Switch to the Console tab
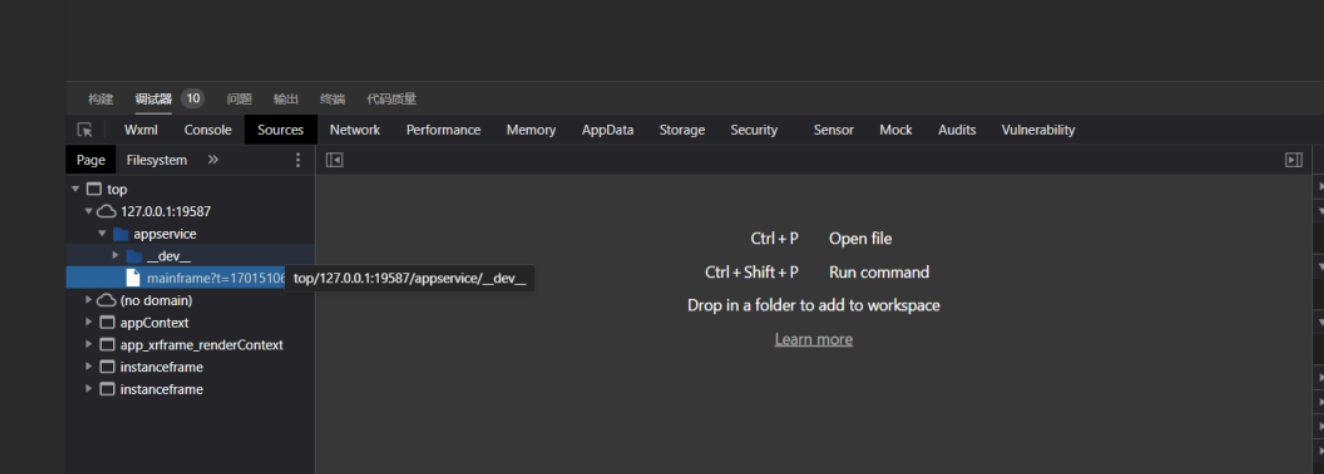Screen dimensions: 1324x474 (x=207, y=130)
